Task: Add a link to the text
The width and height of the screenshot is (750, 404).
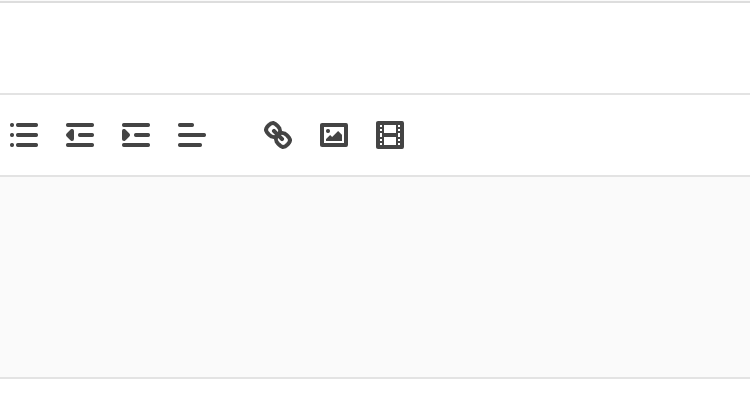Action: (x=278, y=135)
